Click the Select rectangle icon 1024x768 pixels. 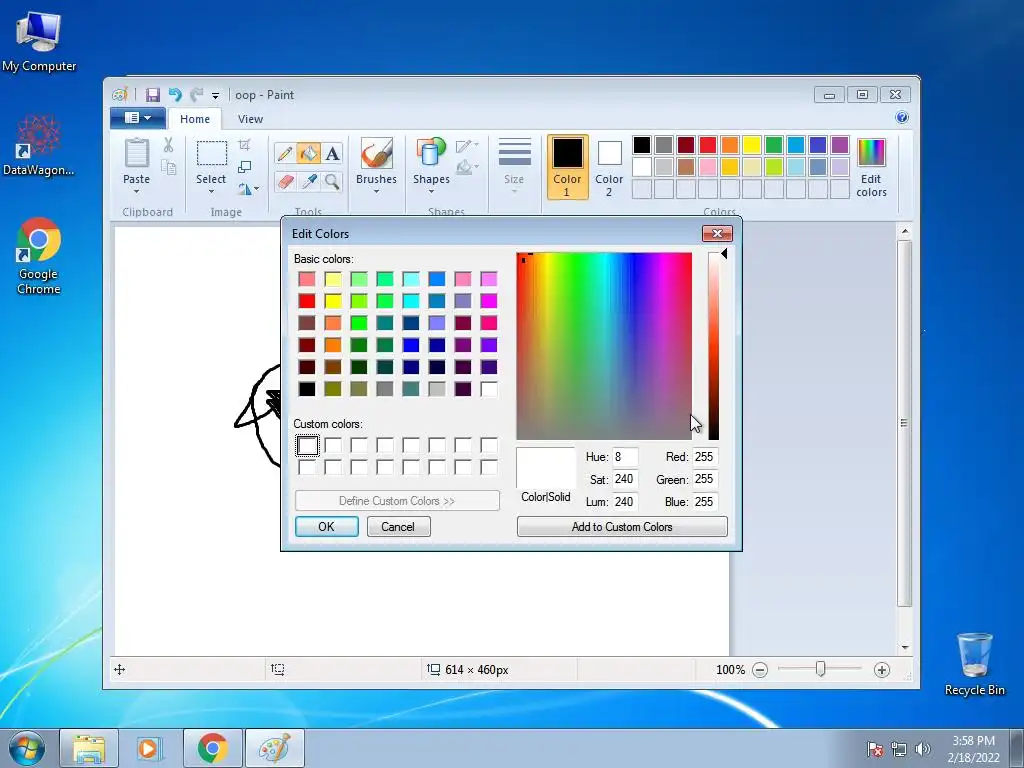point(212,153)
